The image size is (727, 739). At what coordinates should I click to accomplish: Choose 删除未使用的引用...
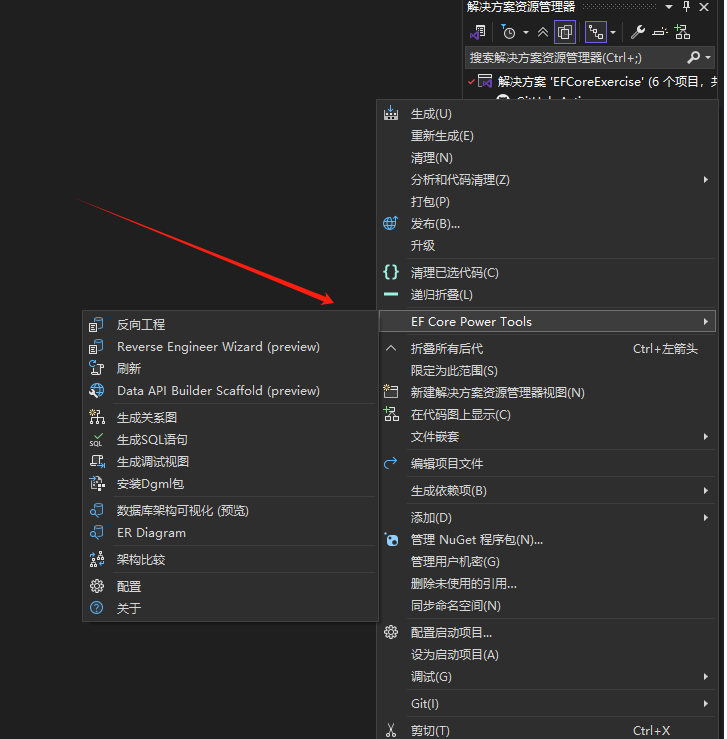coord(547,584)
